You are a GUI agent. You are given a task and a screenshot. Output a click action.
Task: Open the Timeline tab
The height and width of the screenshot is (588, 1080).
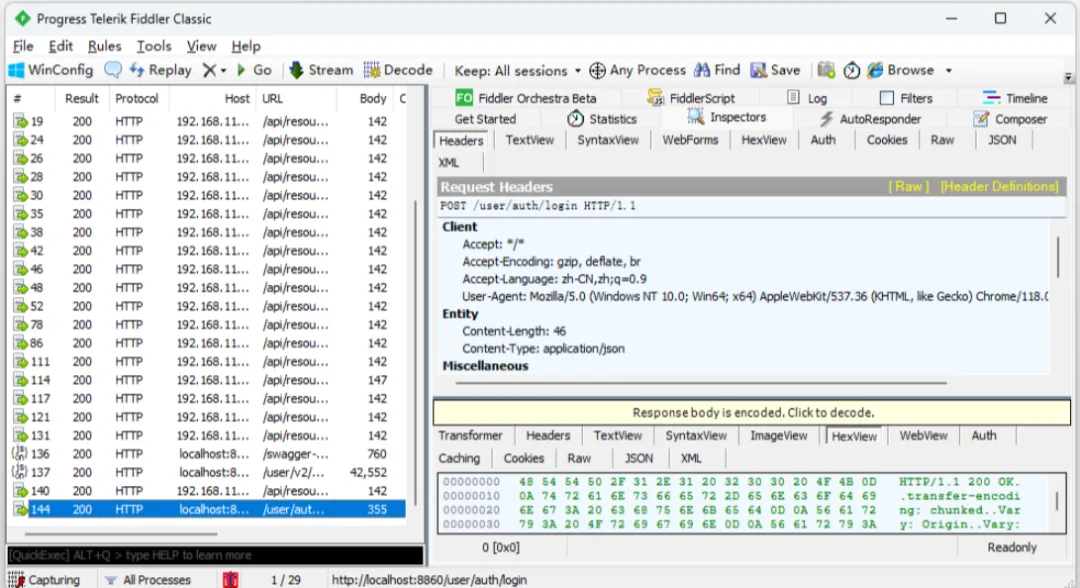coord(1015,98)
